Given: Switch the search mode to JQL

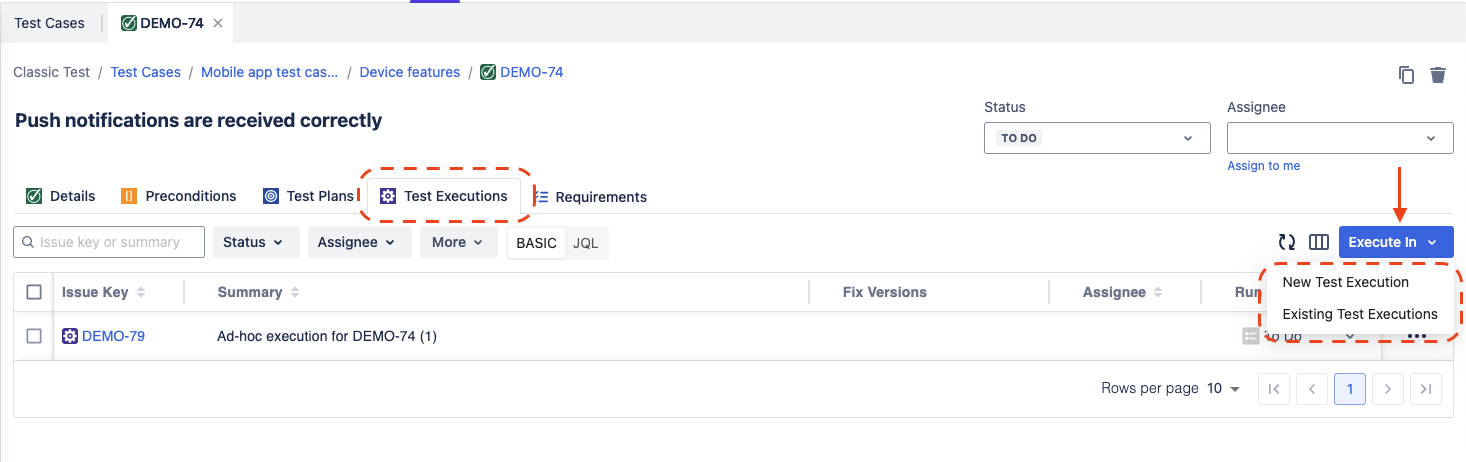Looking at the screenshot, I should [x=586, y=243].
